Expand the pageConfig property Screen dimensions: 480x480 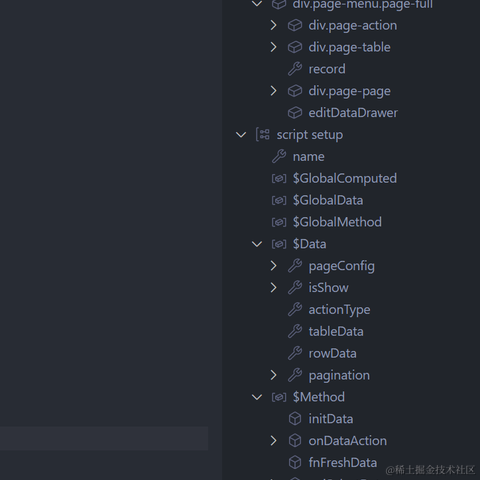coord(273,266)
